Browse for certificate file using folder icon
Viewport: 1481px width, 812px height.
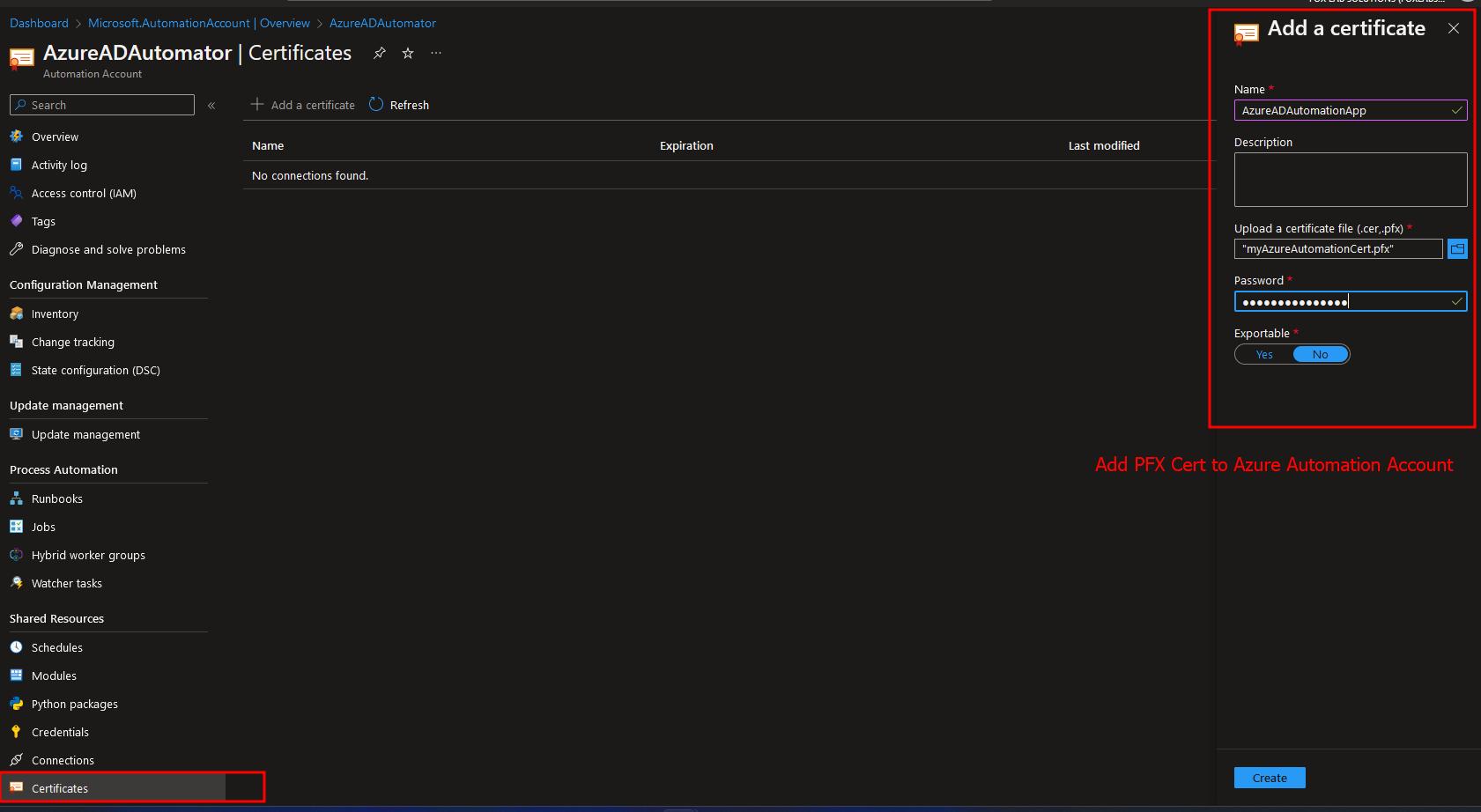pyautogui.click(x=1457, y=249)
